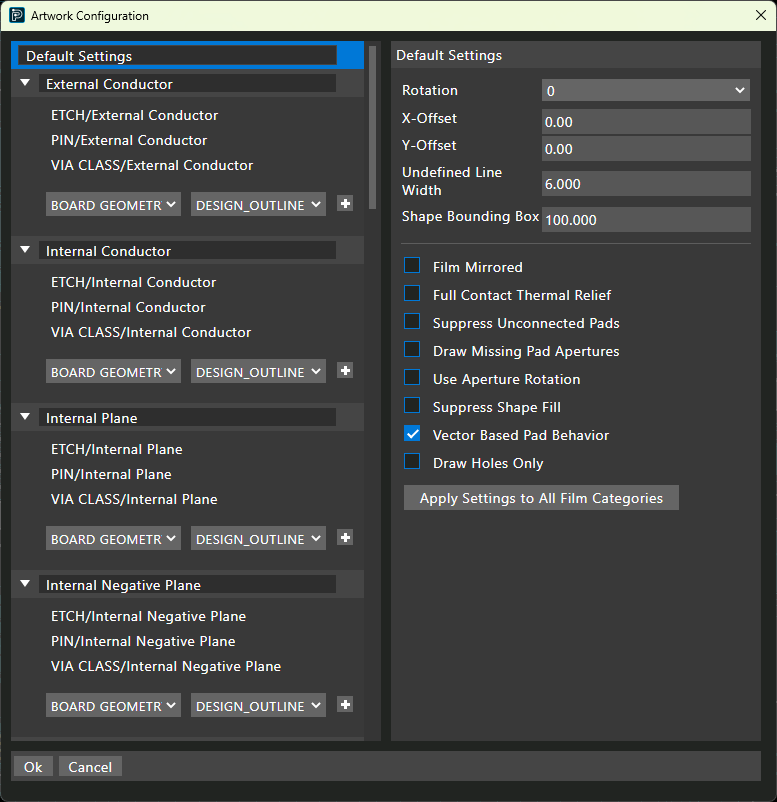777x802 pixels.
Task: Check Suppress Unconnected Pads
Action: coord(411,323)
